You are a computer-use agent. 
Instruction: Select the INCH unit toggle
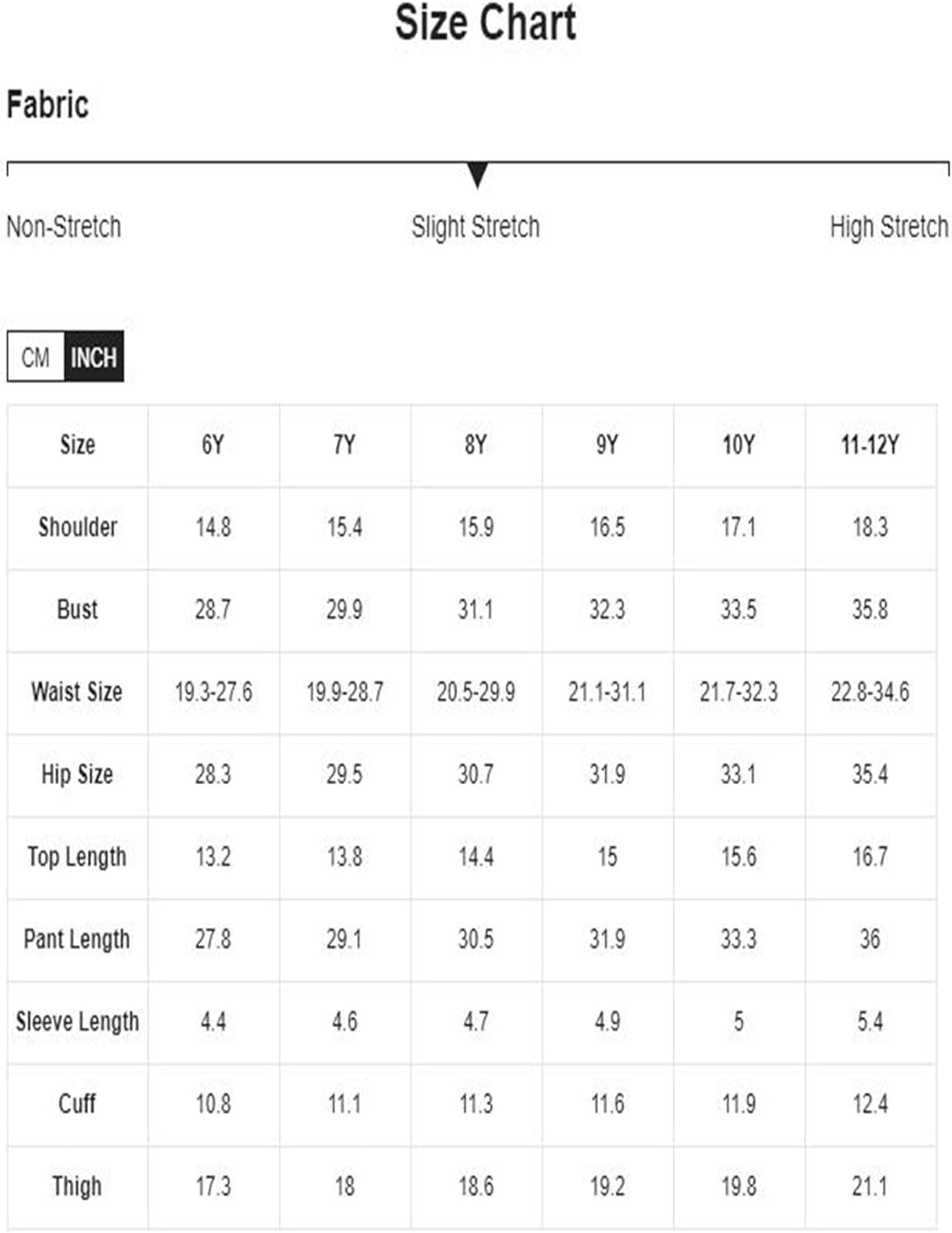tap(94, 357)
